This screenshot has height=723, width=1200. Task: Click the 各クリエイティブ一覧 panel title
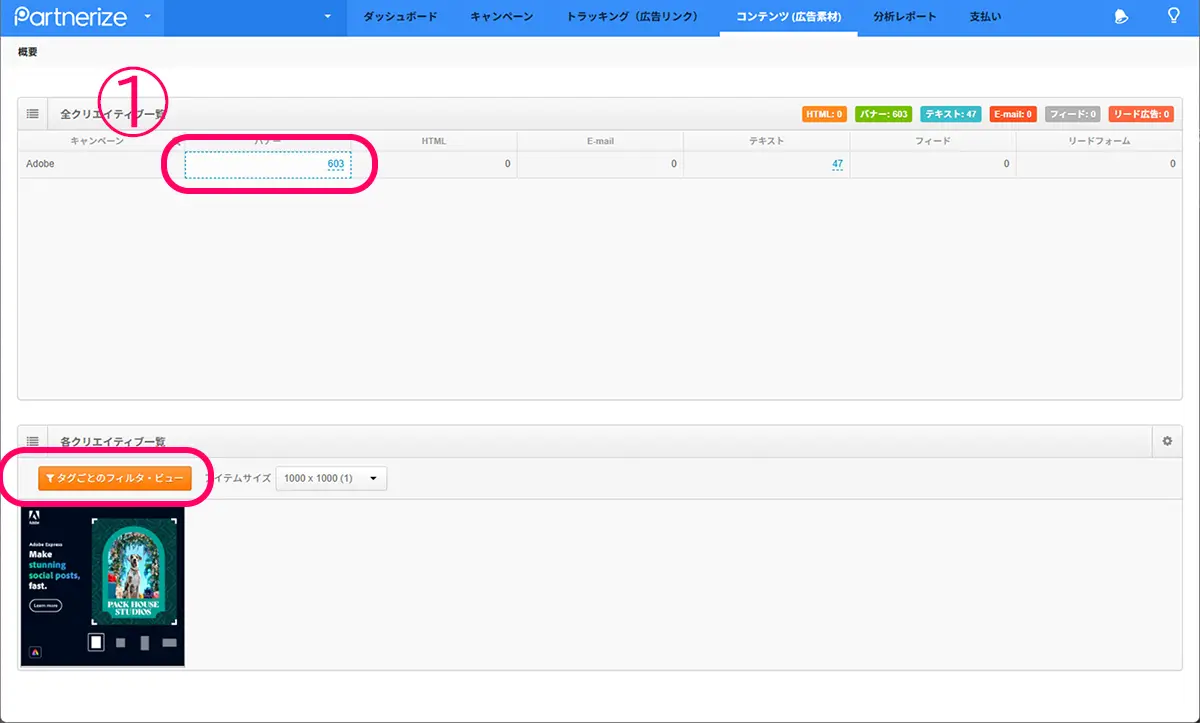[x=113, y=441]
